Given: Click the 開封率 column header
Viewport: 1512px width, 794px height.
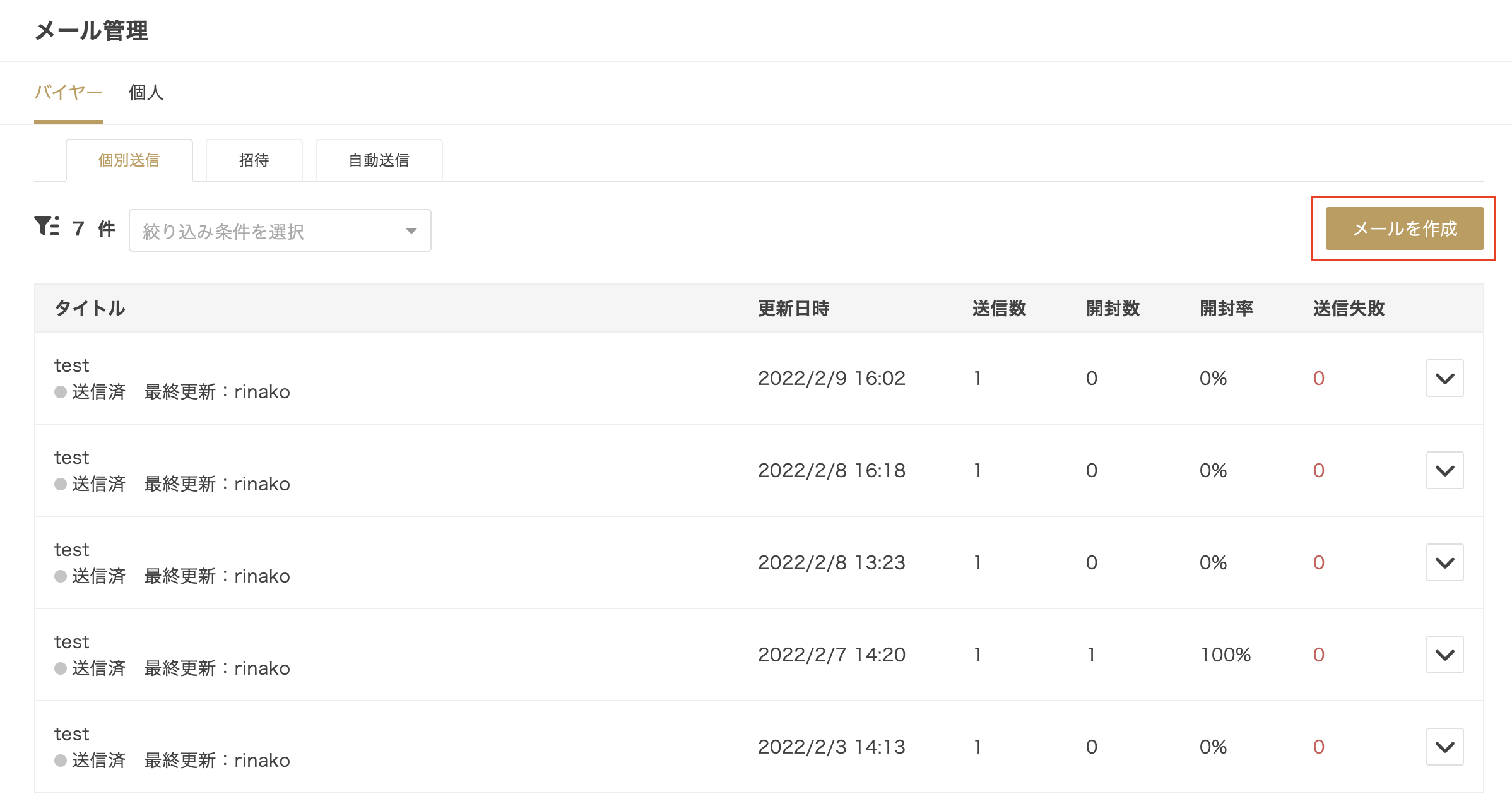Looking at the screenshot, I should tap(1226, 309).
